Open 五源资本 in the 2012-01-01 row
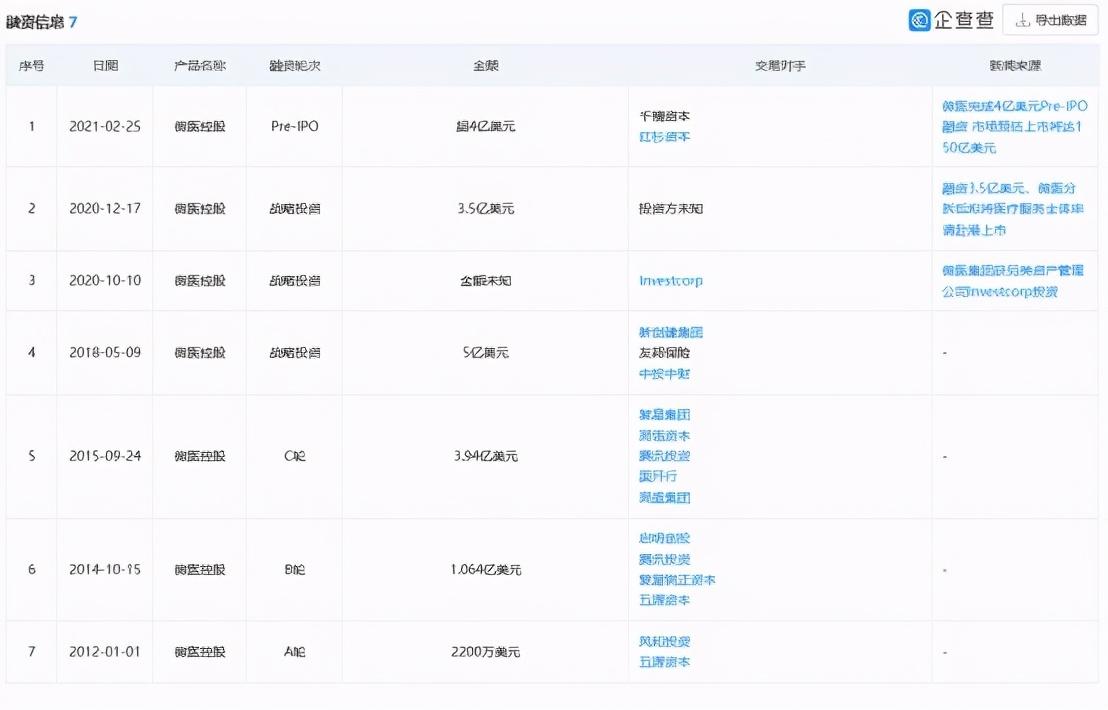 664,662
